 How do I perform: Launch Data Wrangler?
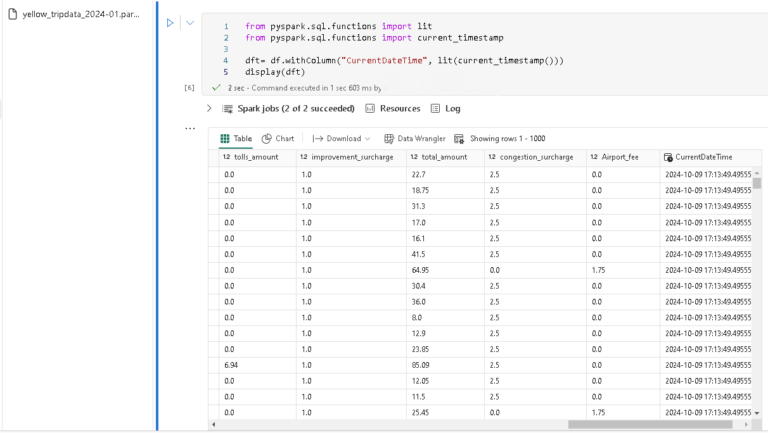pos(415,139)
